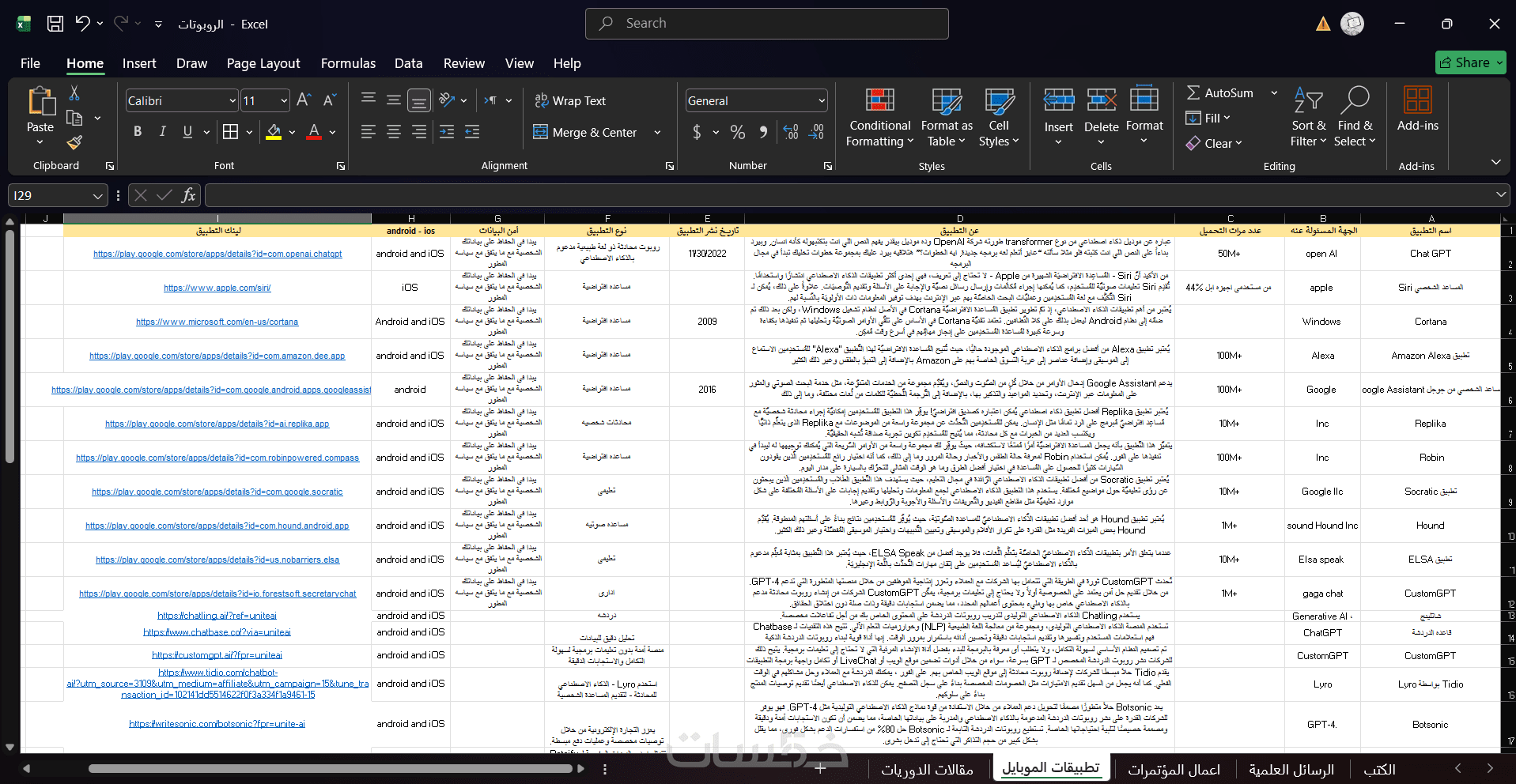Click the Share button
The width and height of the screenshot is (1516, 784).
pyautogui.click(x=1470, y=62)
